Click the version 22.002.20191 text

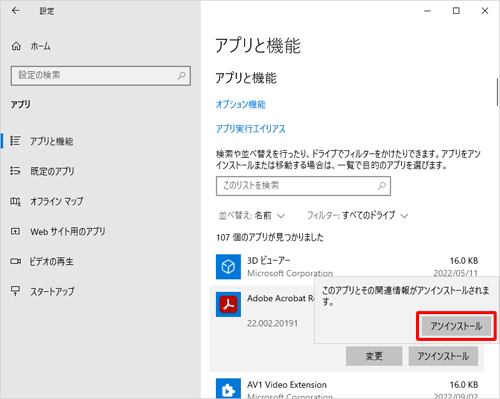coord(272,323)
